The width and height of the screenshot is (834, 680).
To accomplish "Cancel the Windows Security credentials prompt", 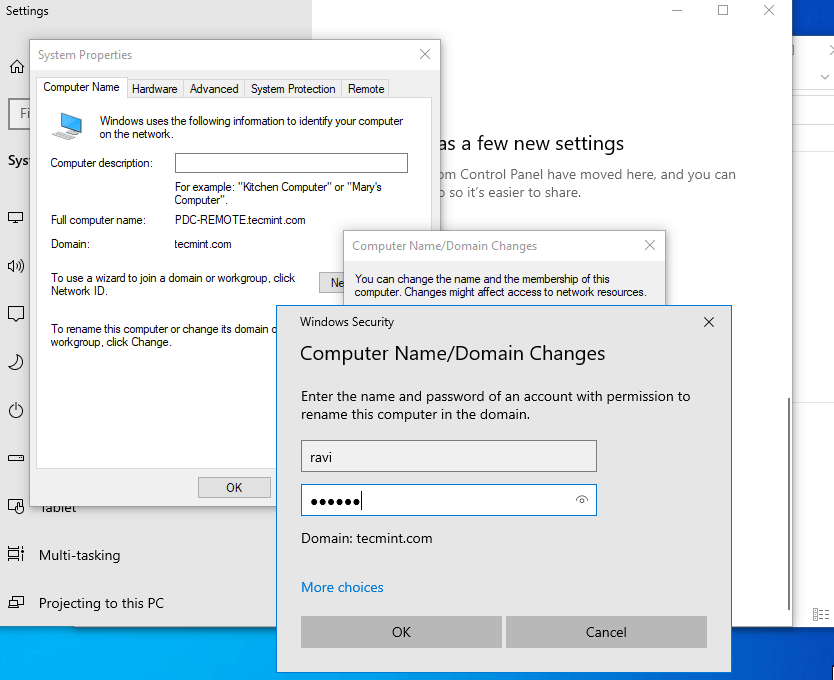I will [606, 632].
